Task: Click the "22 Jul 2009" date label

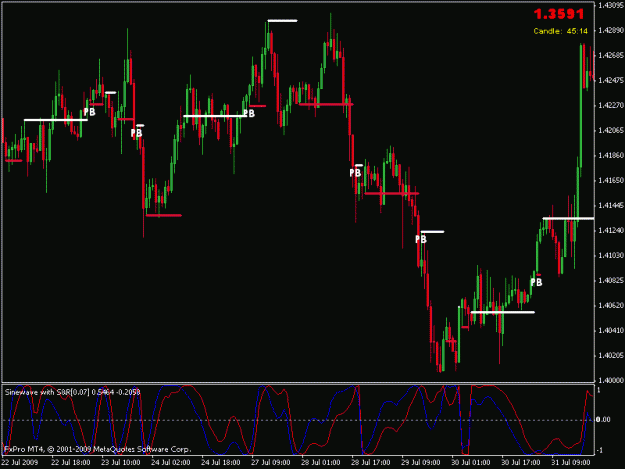Action: click(20, 463)
